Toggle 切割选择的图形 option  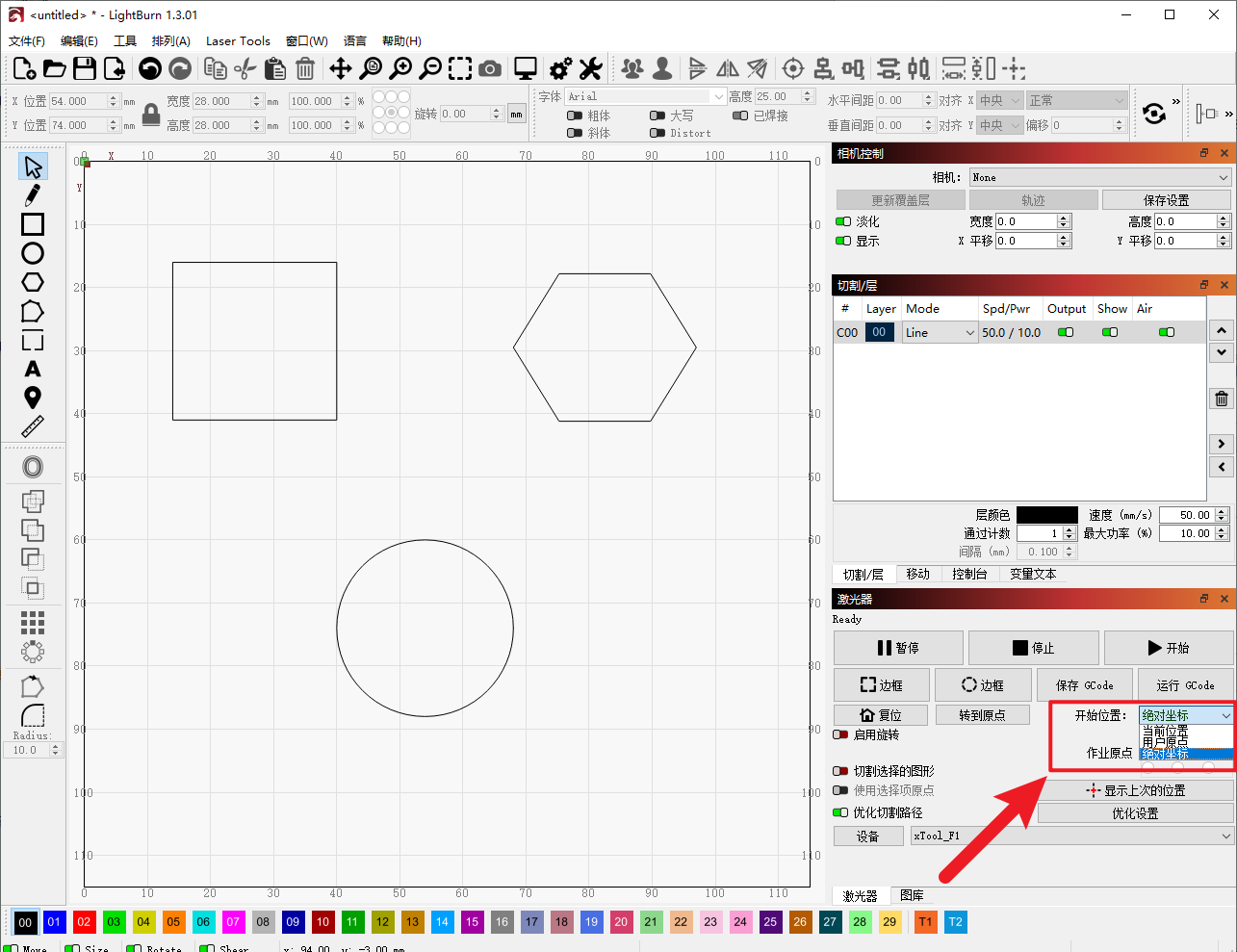coord(841,771)
